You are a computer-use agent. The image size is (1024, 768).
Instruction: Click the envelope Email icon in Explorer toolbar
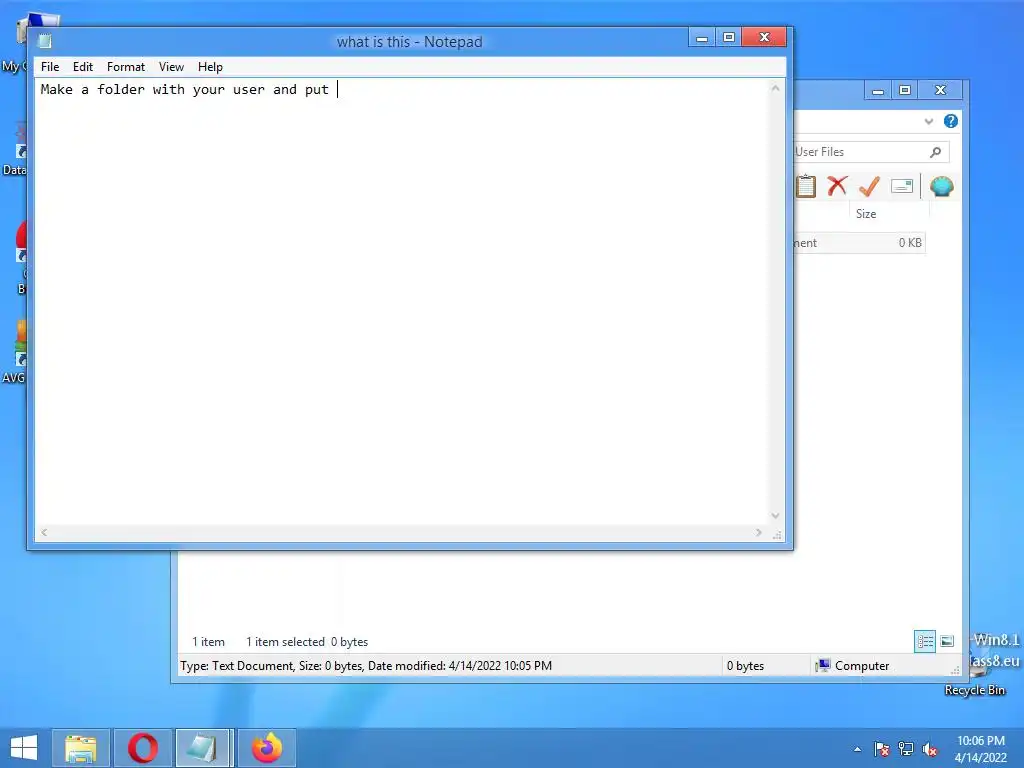[902, 186]
